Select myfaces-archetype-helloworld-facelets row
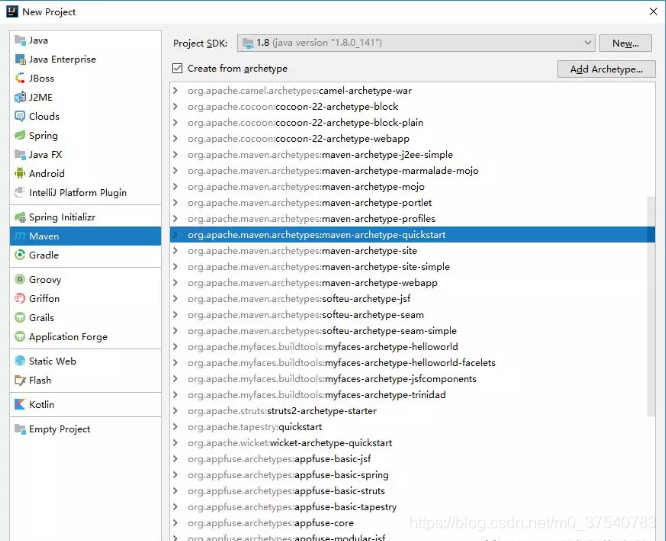 [x=412, y=363]
